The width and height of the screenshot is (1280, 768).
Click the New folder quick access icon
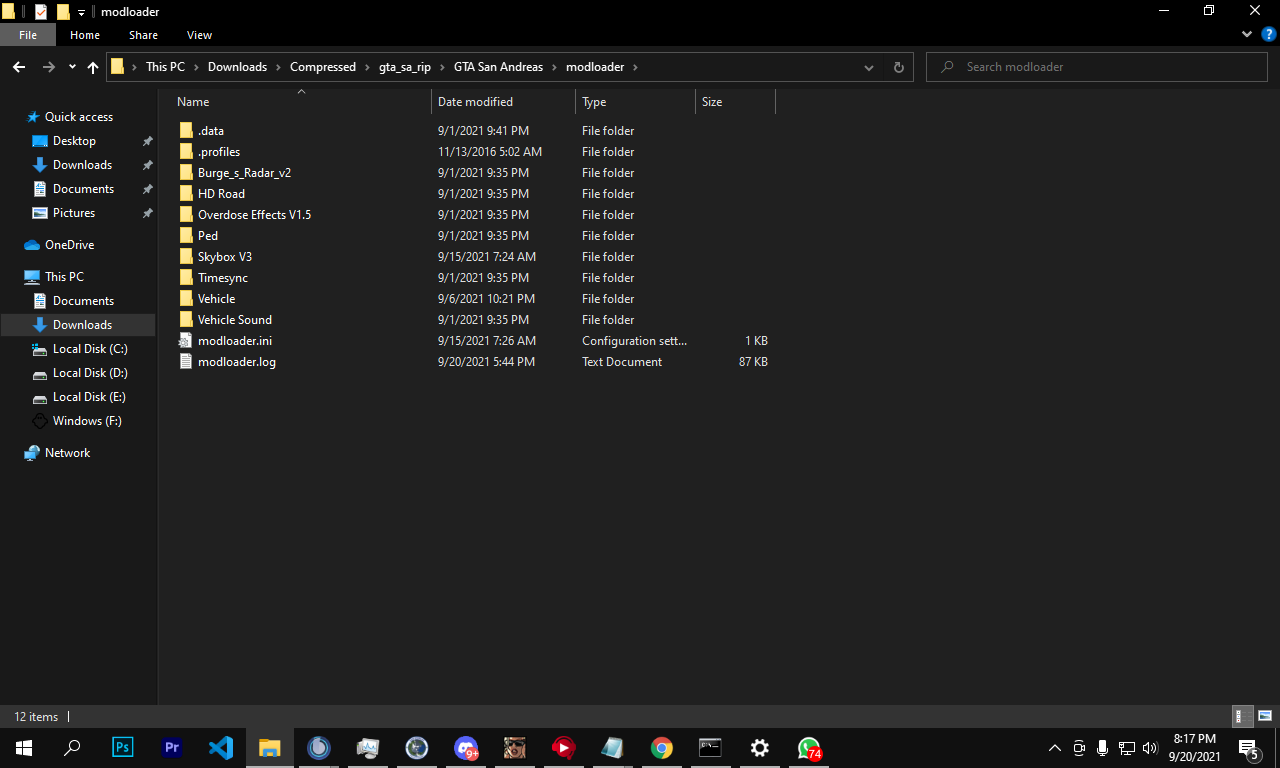point(63,12)
